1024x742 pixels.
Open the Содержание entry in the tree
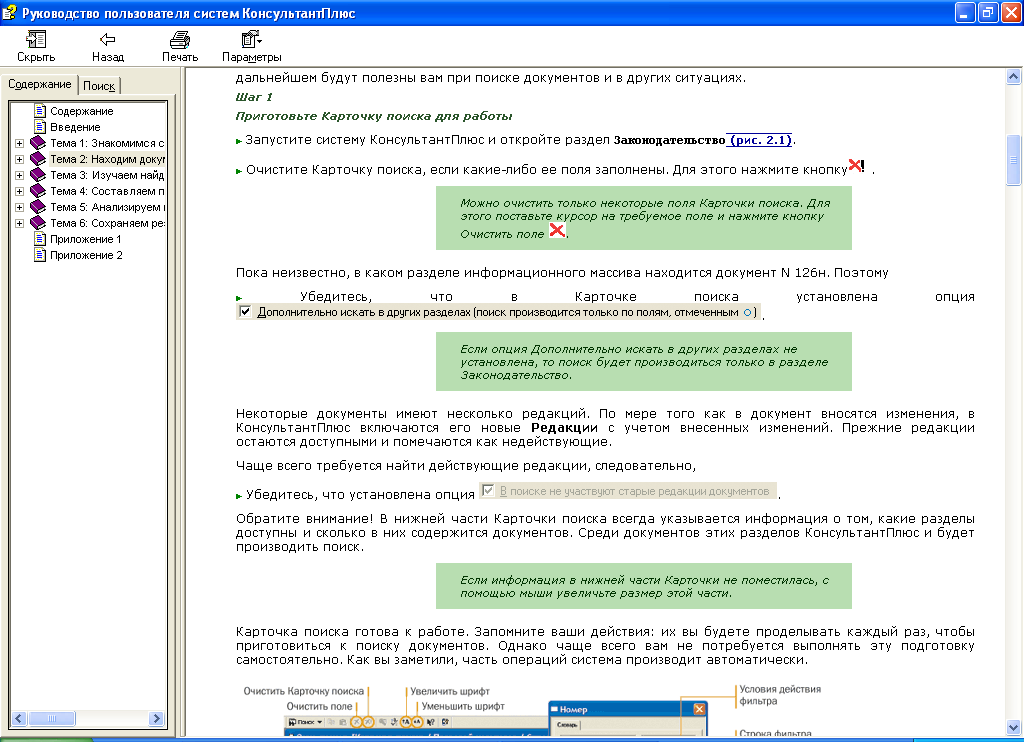[x=82, y=111]
